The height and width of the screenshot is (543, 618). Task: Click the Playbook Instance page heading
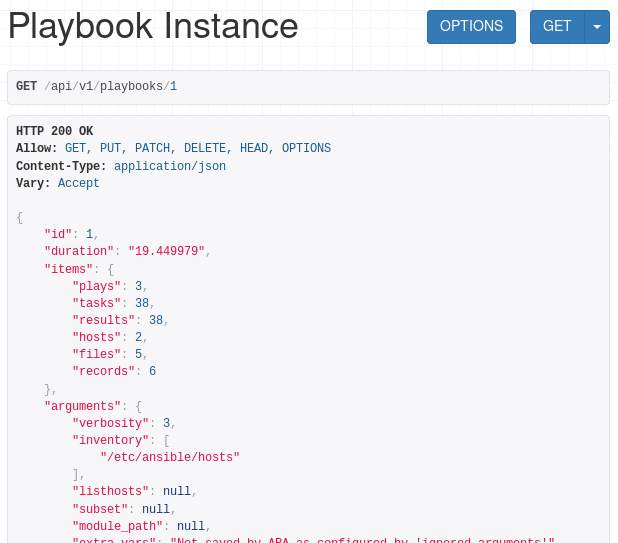tap(153, 27)
